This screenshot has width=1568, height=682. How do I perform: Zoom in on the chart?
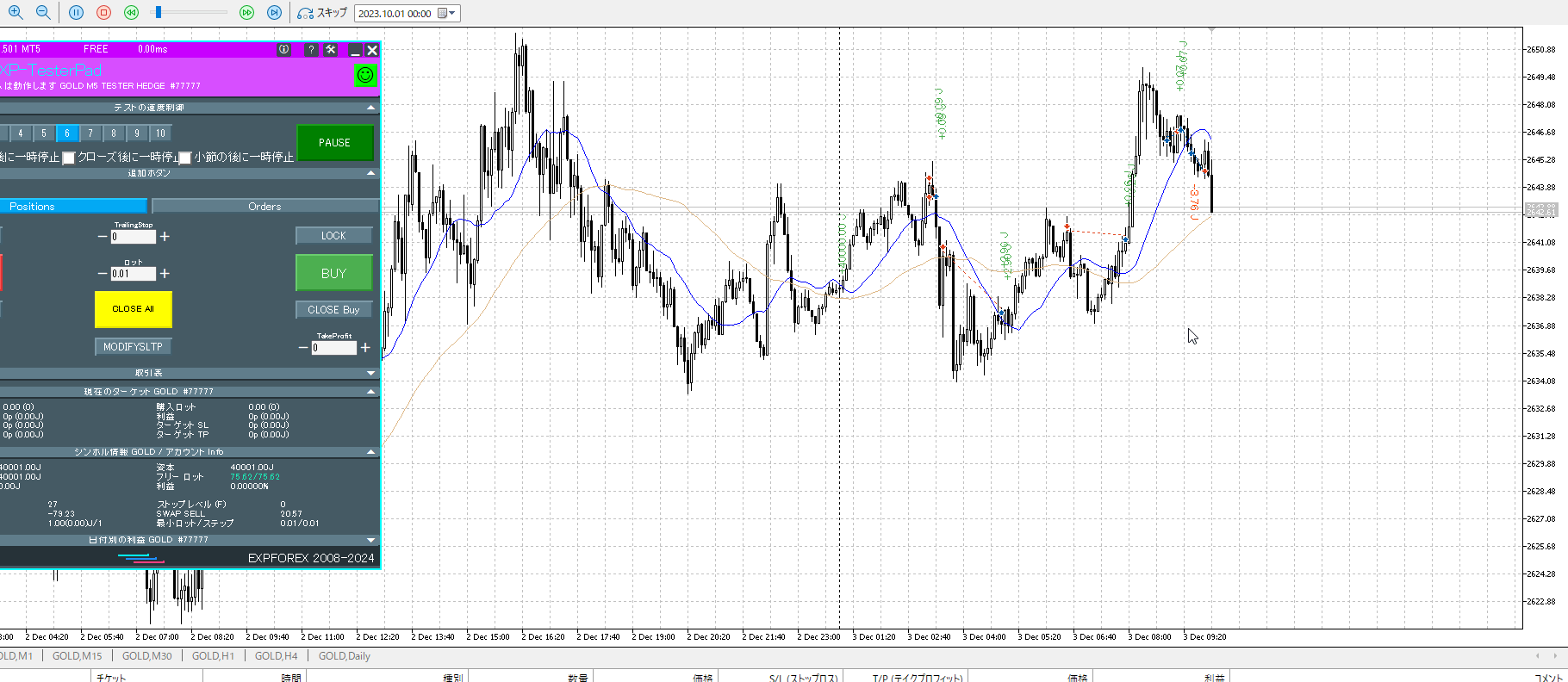point(16,12)
